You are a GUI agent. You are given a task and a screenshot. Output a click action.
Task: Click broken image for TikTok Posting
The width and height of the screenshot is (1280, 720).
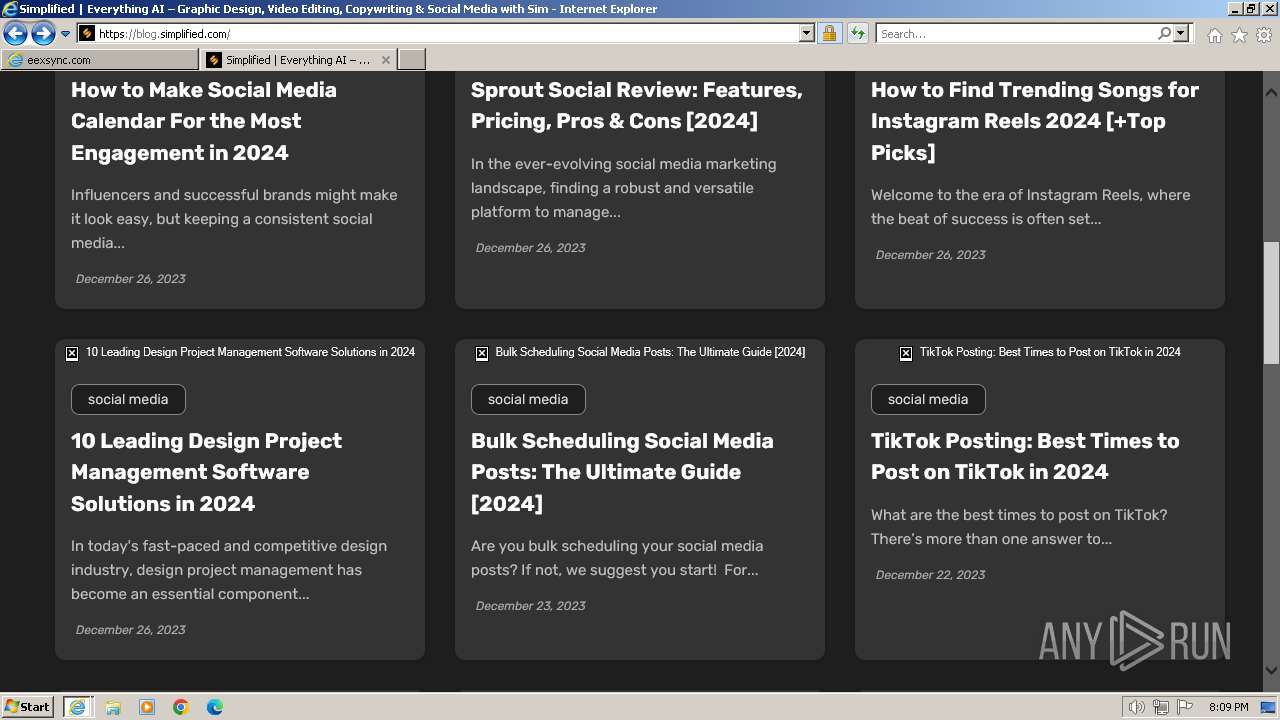[x=906, y=353]
